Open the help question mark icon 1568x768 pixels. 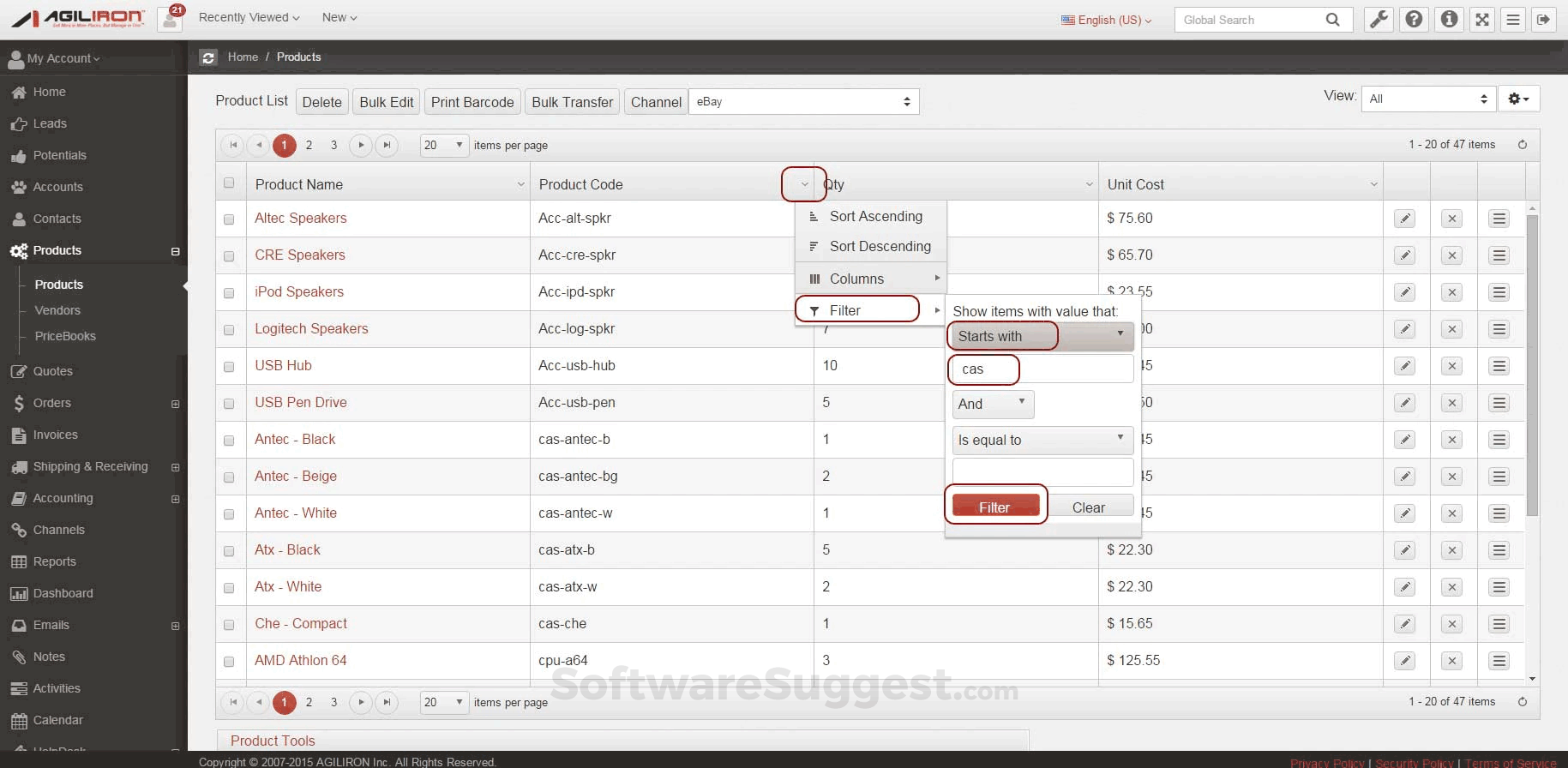pos(1414,20)
